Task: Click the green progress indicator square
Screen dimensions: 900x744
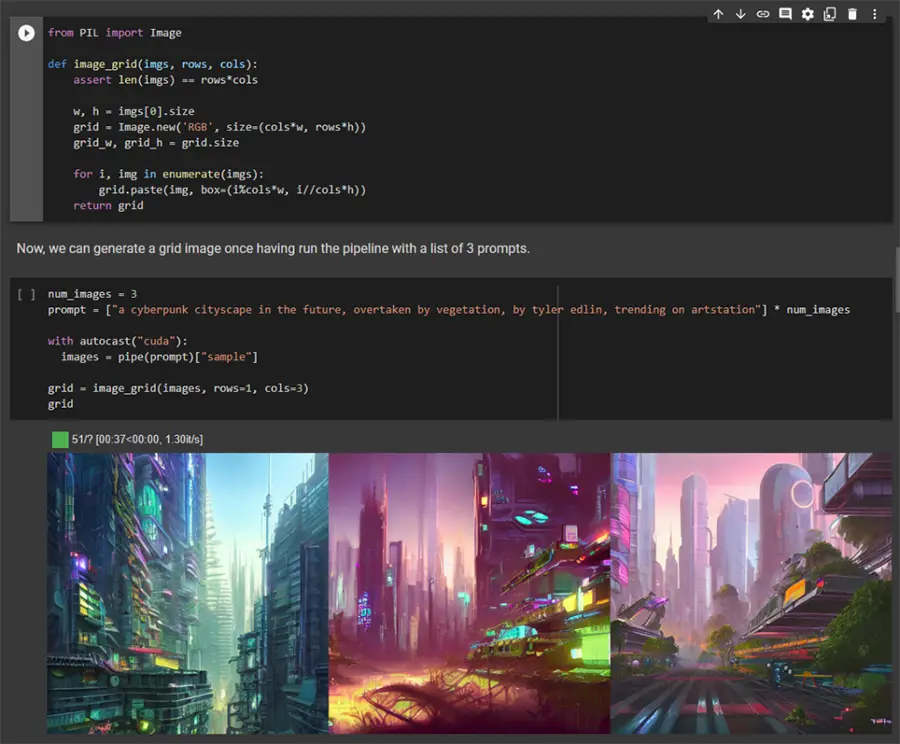Action: pos(60,439)
